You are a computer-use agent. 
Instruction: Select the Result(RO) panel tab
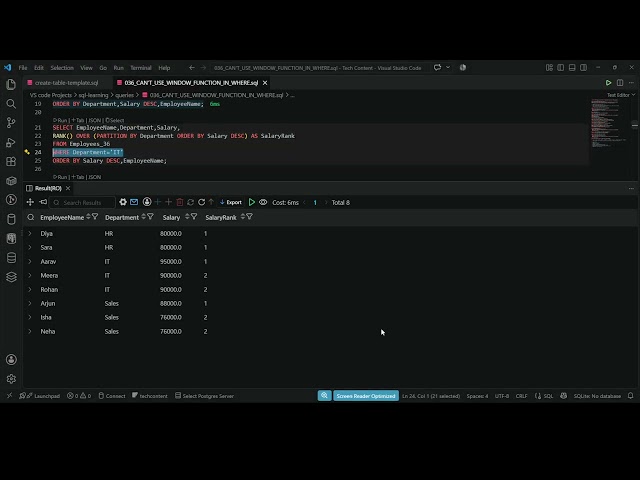coord(48,188)
